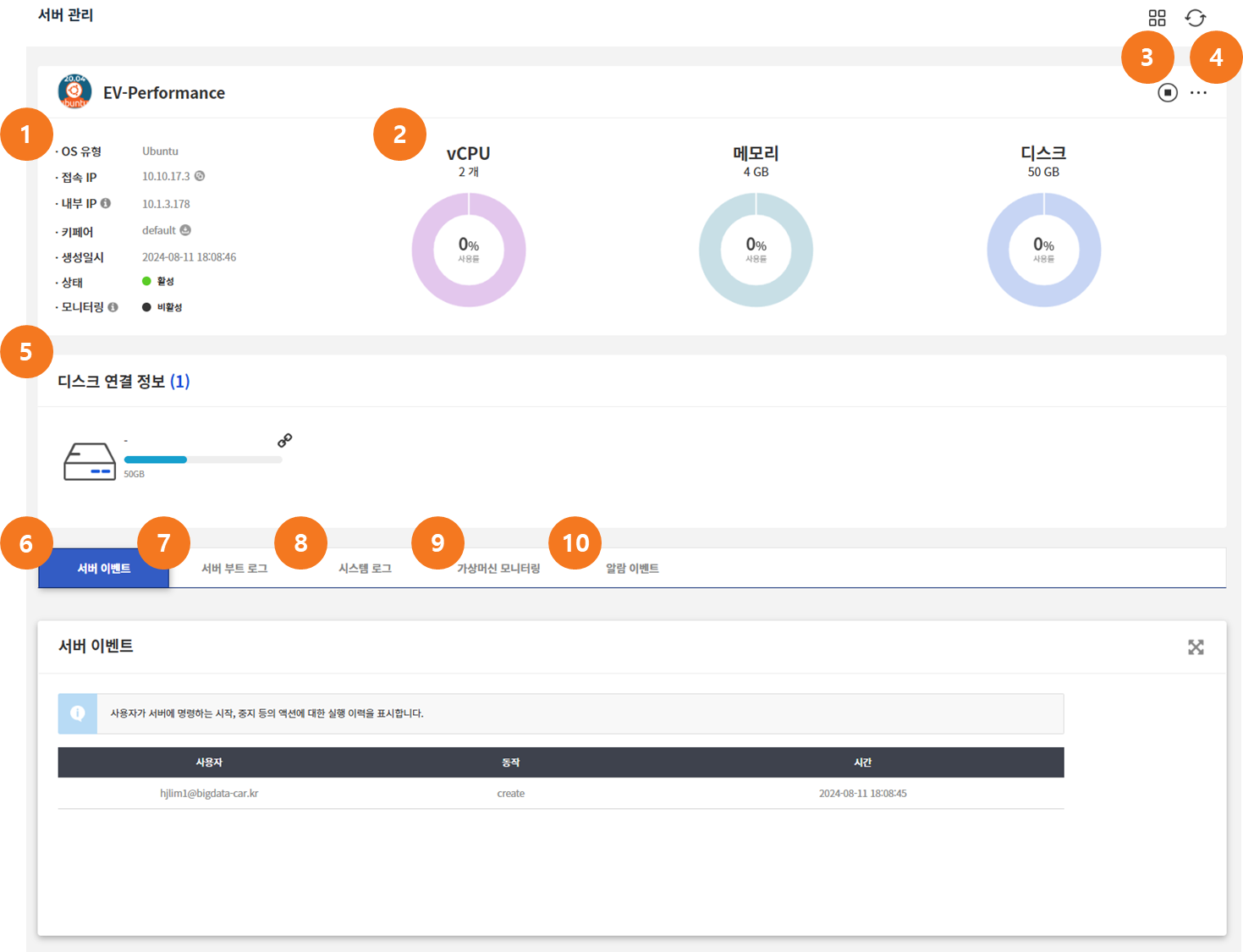
Task: Click the disk link chain icon
Action: (x=285, y=440)
